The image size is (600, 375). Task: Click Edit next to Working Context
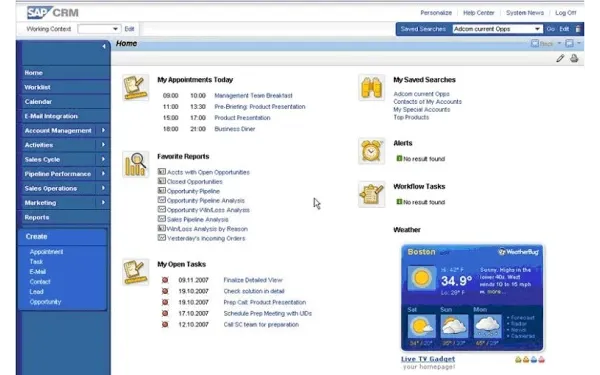[129, 29]
